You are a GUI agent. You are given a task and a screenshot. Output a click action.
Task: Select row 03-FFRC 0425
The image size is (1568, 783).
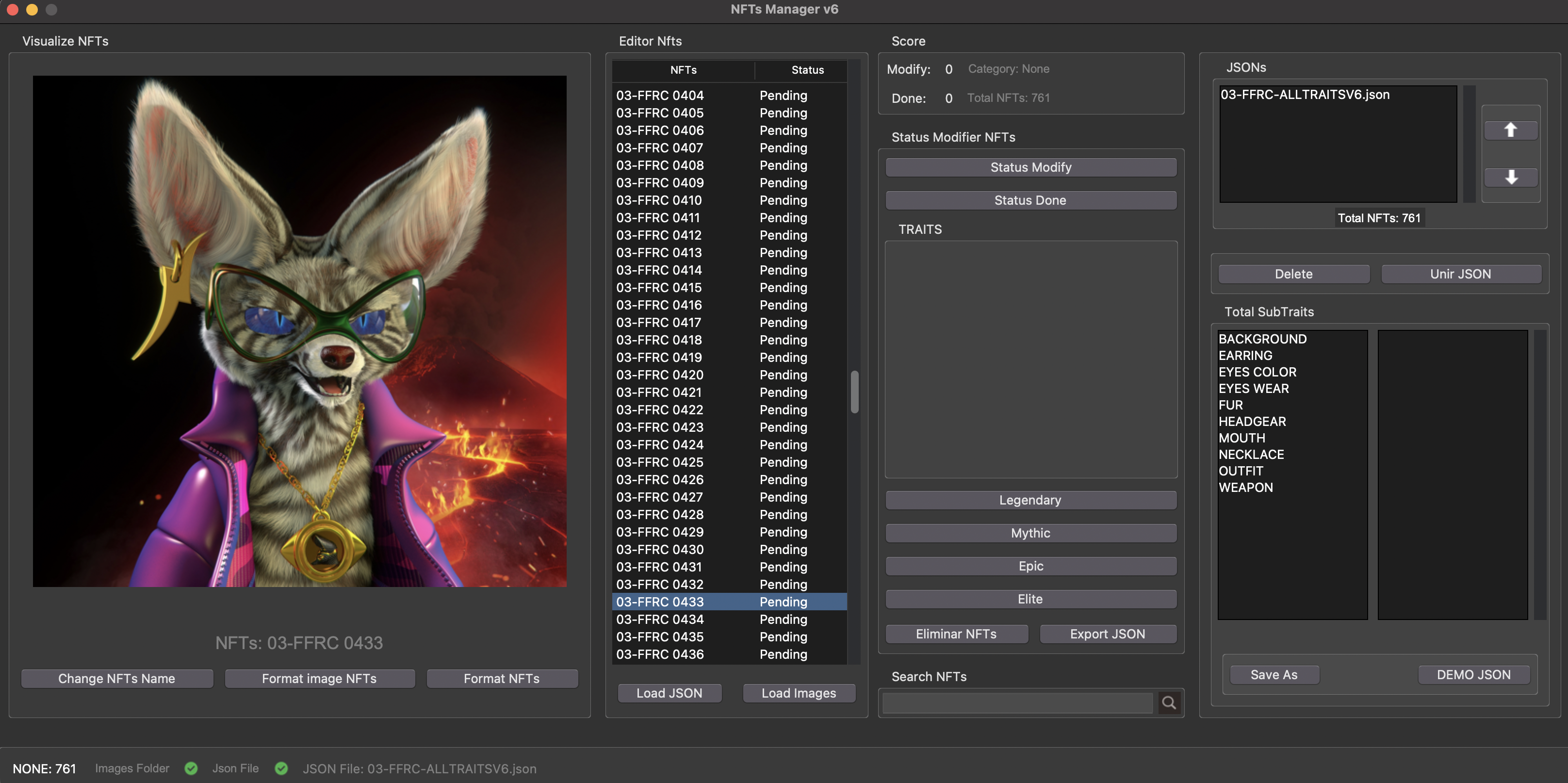[x=729, y=462]
